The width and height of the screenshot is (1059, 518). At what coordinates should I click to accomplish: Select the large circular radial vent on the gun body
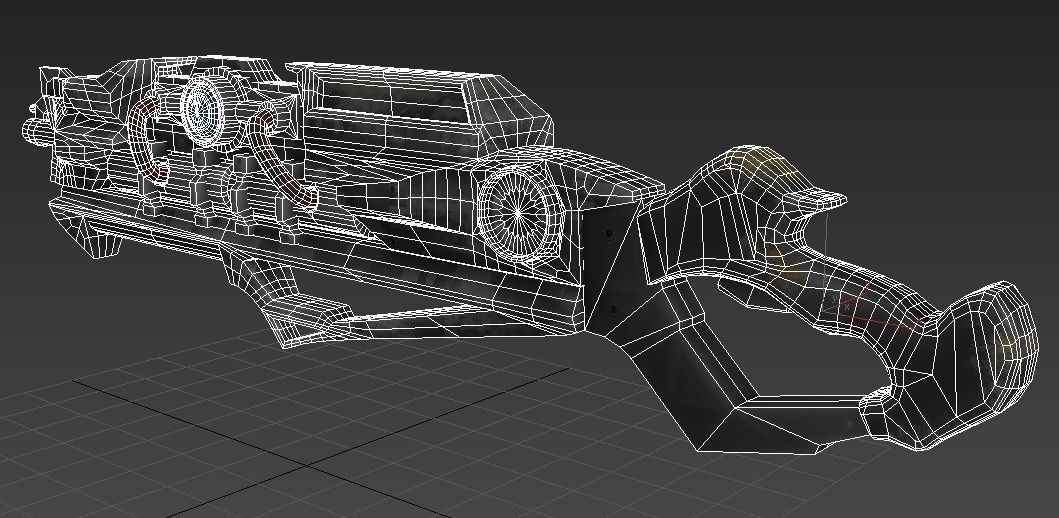pyautogui.click(x=518, y=213)
